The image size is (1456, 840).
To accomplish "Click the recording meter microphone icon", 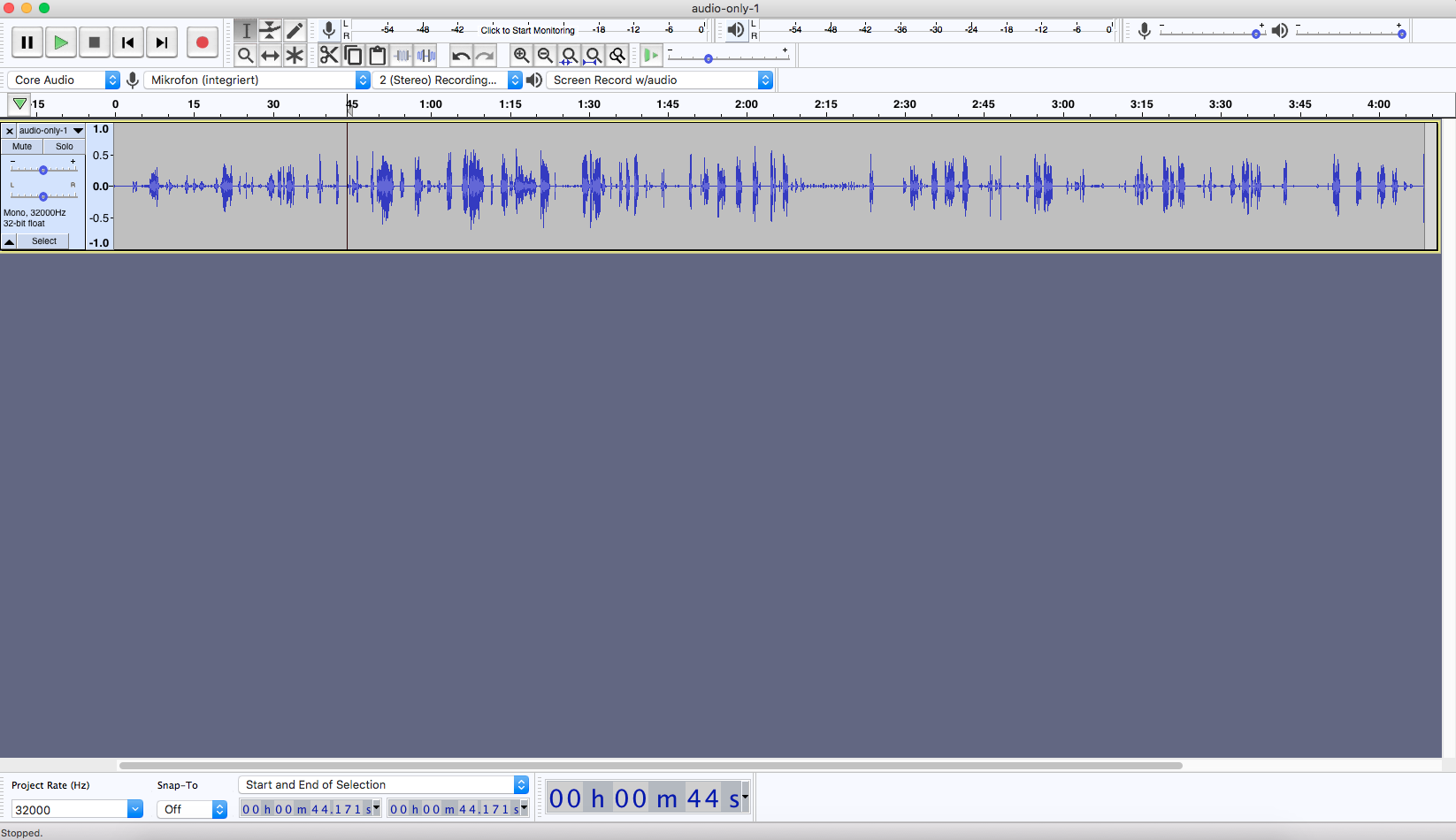I will [x=329, y=29].
